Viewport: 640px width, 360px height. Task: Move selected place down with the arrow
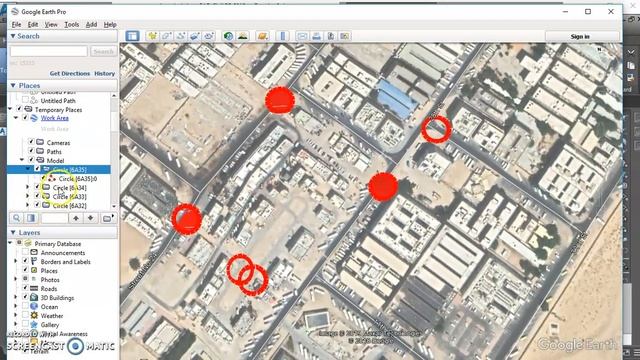[91, 218]
